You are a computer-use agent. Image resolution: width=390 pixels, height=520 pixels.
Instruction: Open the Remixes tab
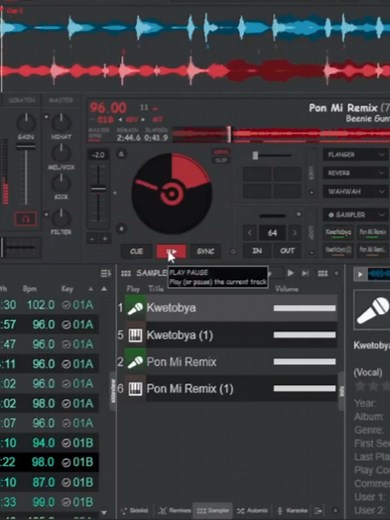[175, 511]
